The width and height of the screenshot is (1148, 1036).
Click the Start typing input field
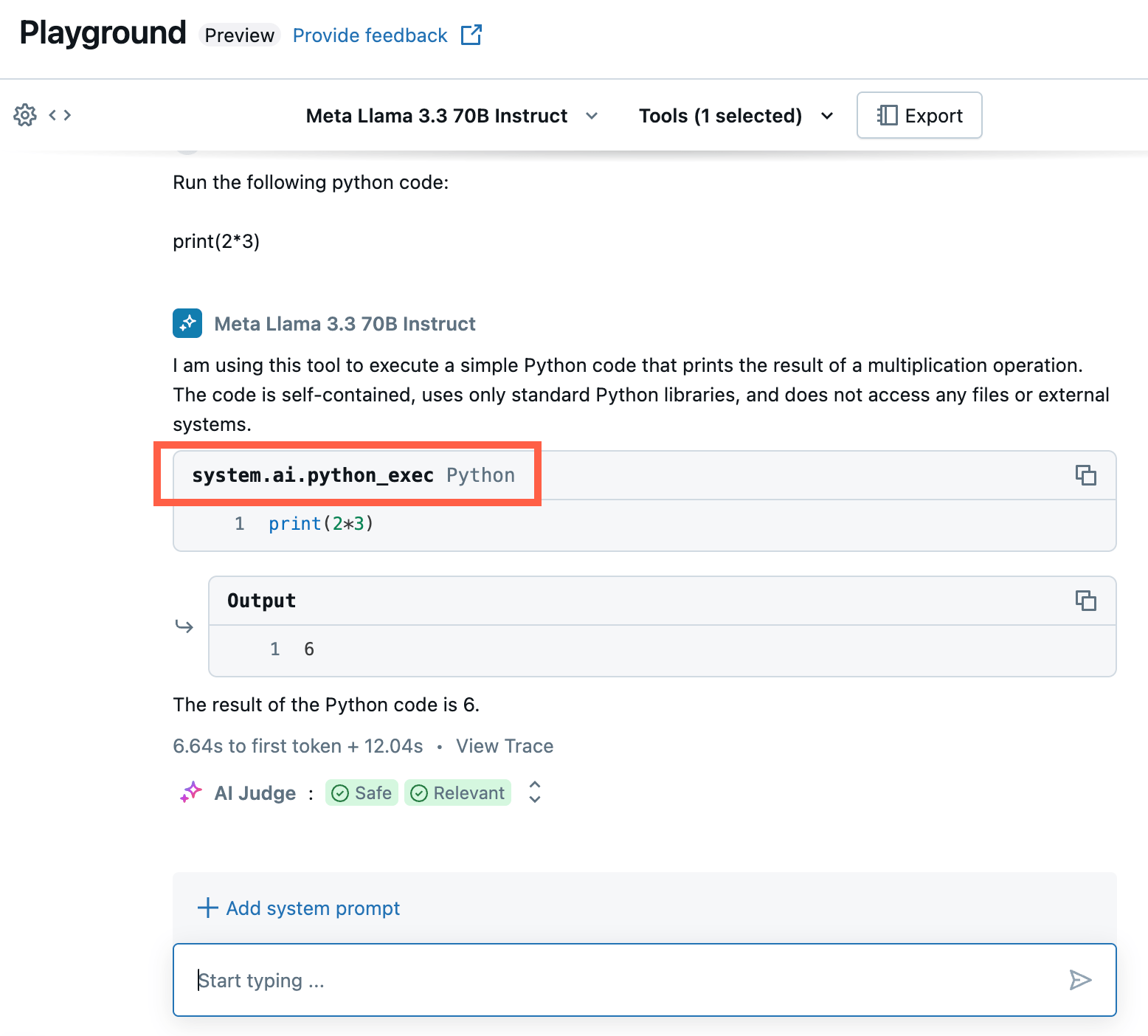coord(516,980)
